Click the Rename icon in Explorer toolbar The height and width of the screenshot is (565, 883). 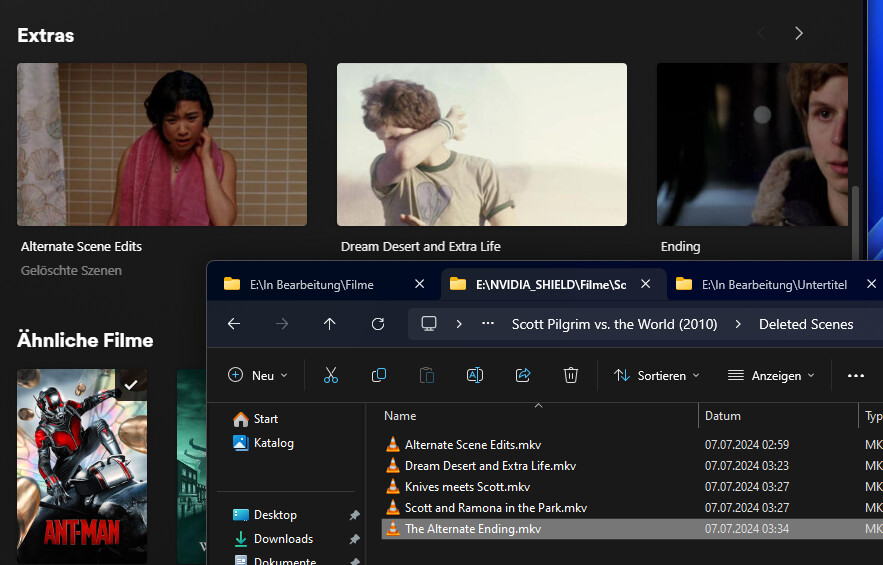point(475,375)
